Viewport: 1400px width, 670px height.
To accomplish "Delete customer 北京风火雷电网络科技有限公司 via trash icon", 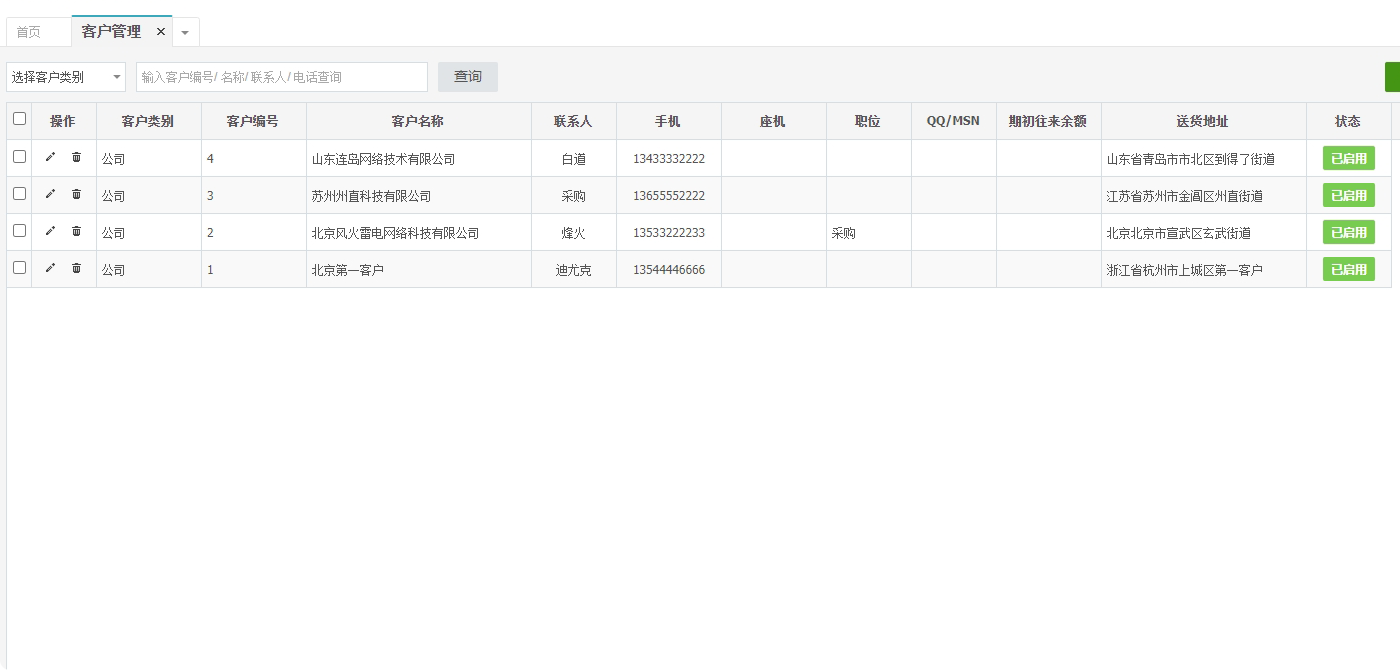I will coord(76,231).
